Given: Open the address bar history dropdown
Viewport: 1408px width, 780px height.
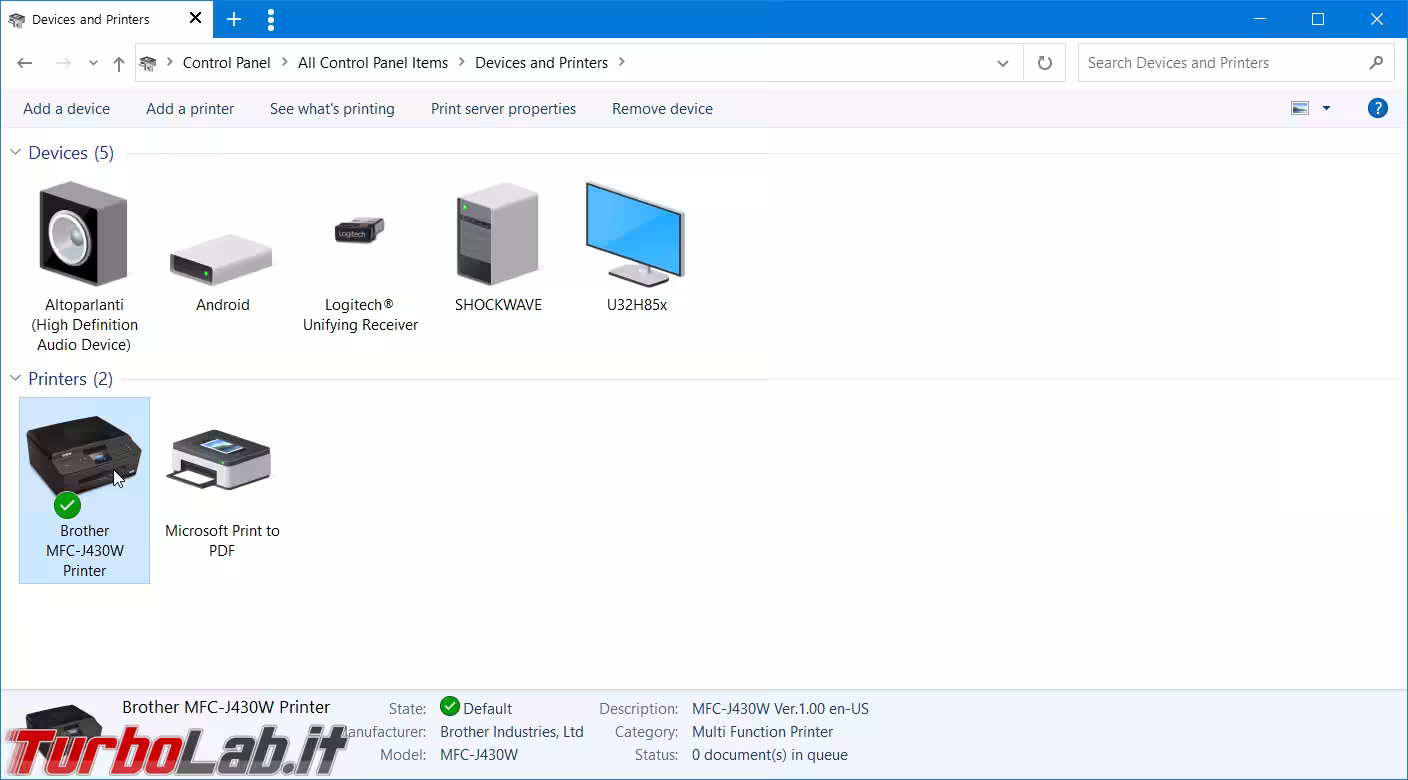Looking at the screenshot, I should pyautogui.click(x=1003, y=63).
